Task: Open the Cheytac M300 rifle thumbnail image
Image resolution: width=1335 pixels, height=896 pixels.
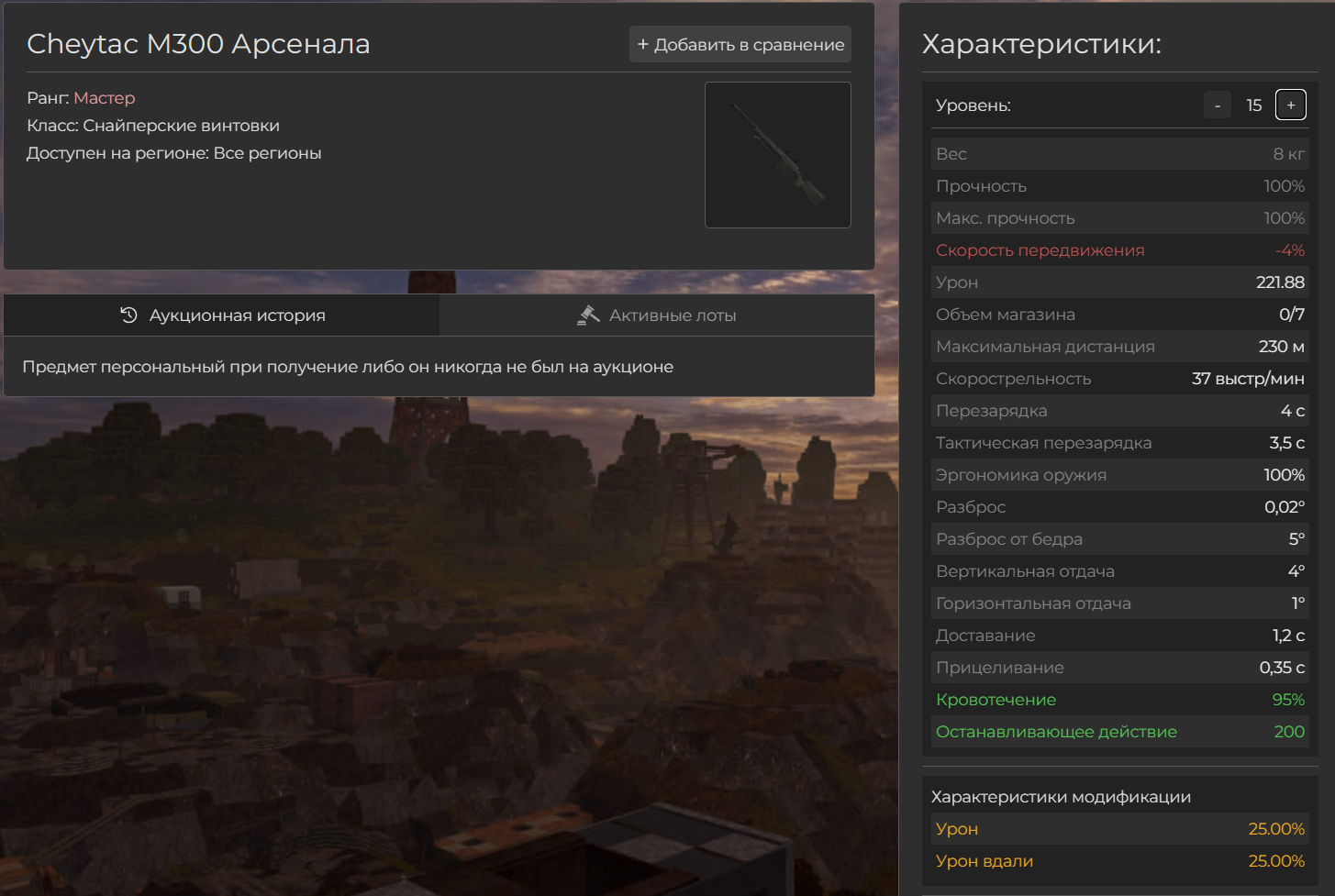Action: (777, 155)
